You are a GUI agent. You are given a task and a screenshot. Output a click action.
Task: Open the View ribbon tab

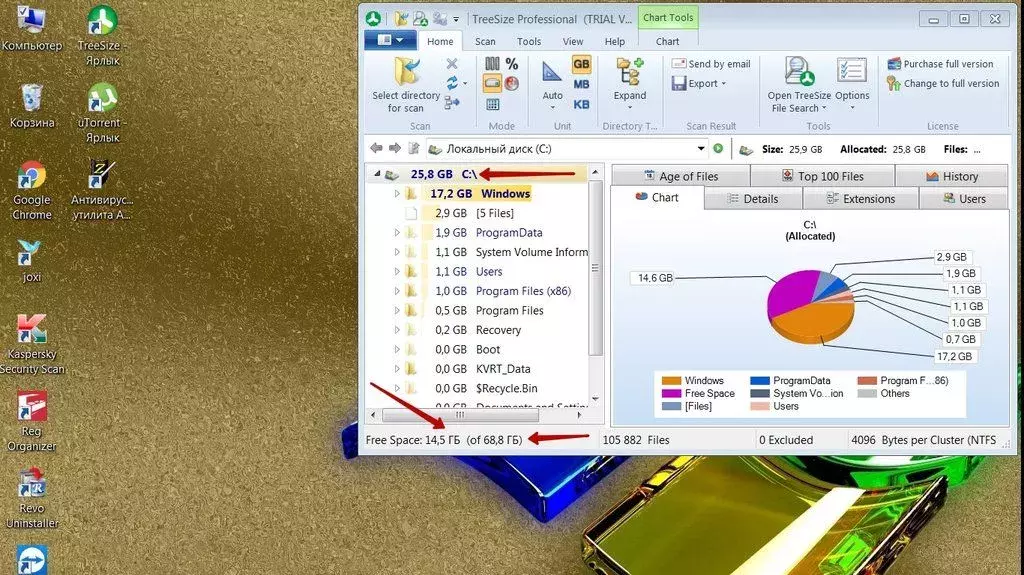(573, 41)
